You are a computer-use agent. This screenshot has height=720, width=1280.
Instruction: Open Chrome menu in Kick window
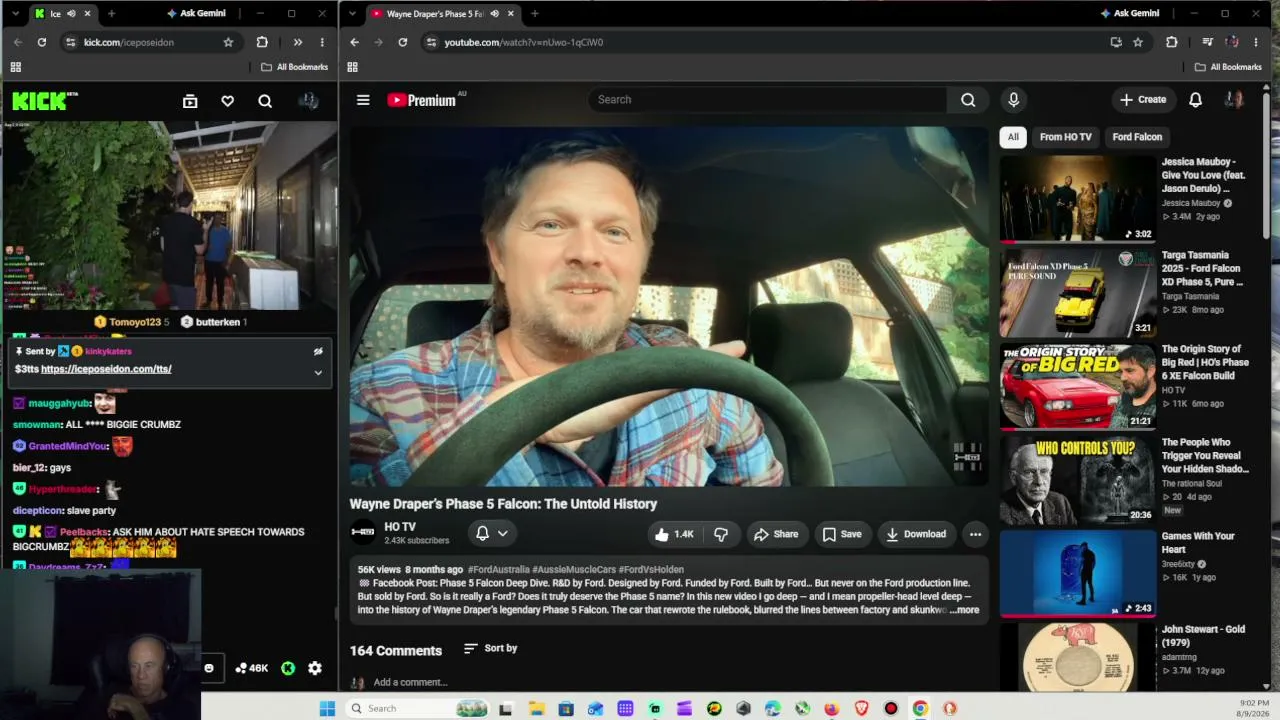click(322, 42)
